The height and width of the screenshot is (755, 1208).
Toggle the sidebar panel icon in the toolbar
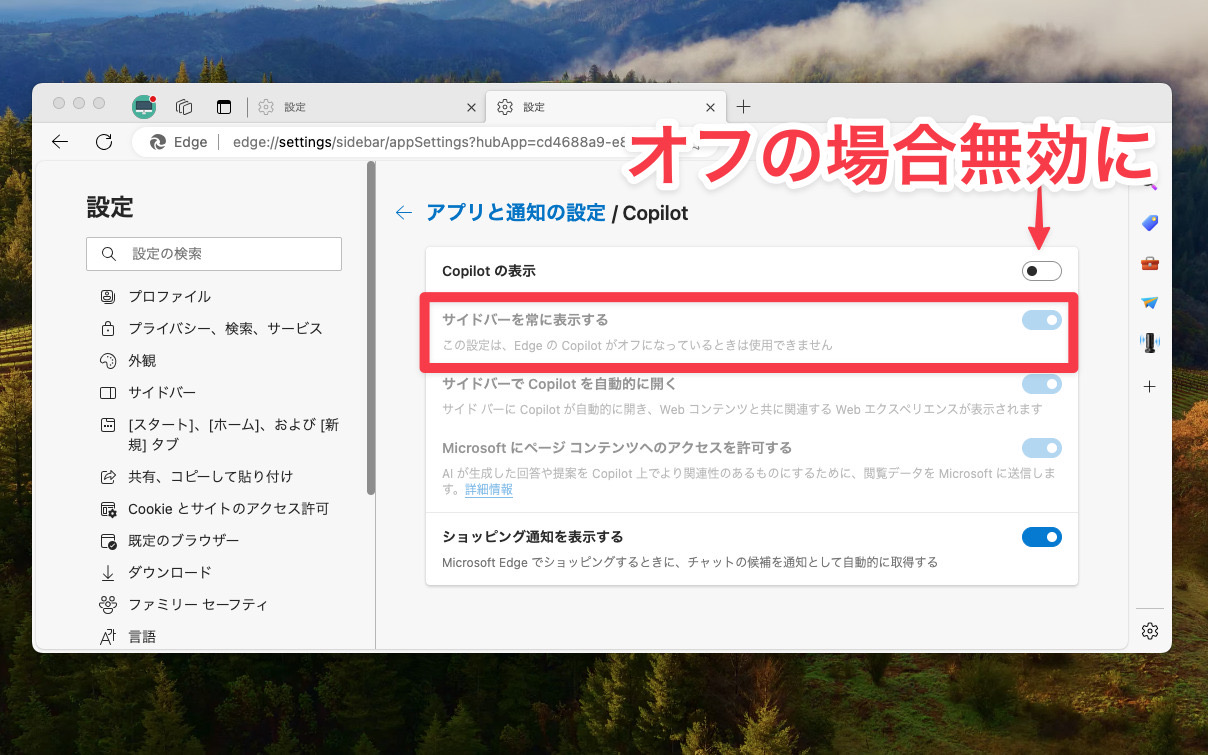(222, 105)
